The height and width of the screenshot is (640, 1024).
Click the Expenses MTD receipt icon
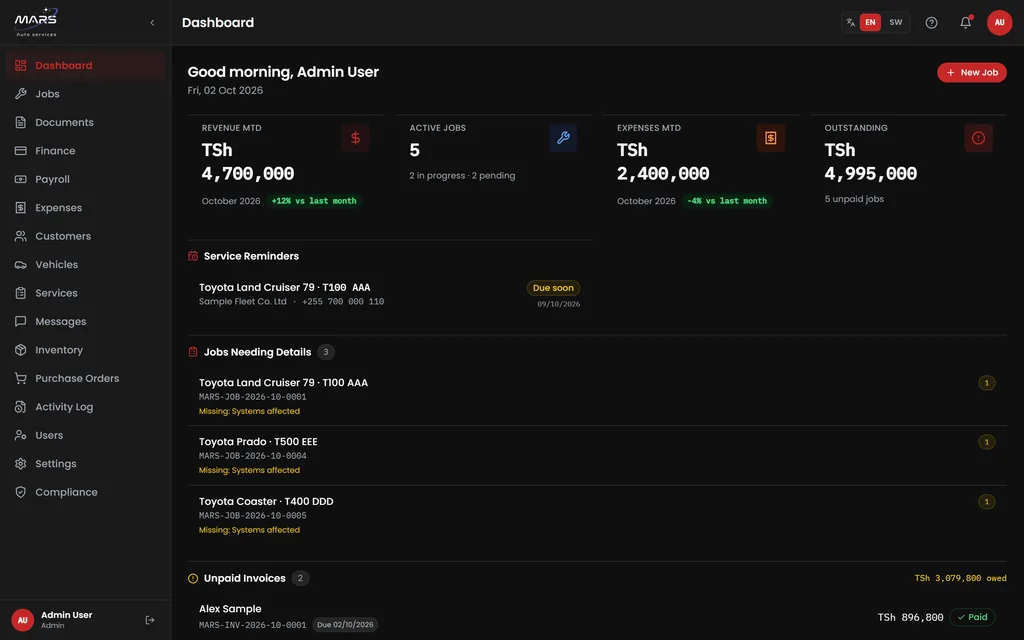click(771, 138)
